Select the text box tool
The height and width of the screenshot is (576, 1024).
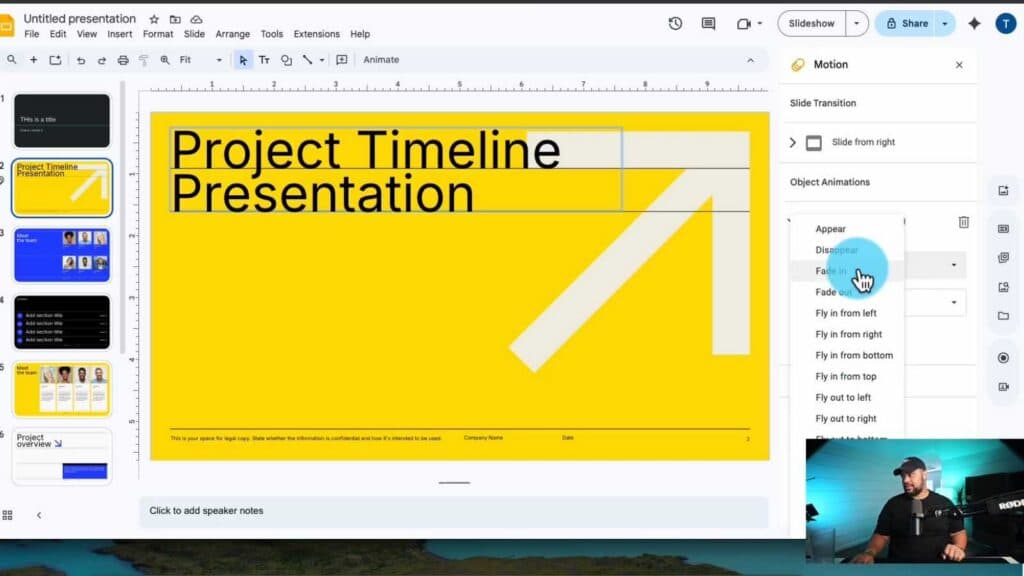[x=264, y=60]
